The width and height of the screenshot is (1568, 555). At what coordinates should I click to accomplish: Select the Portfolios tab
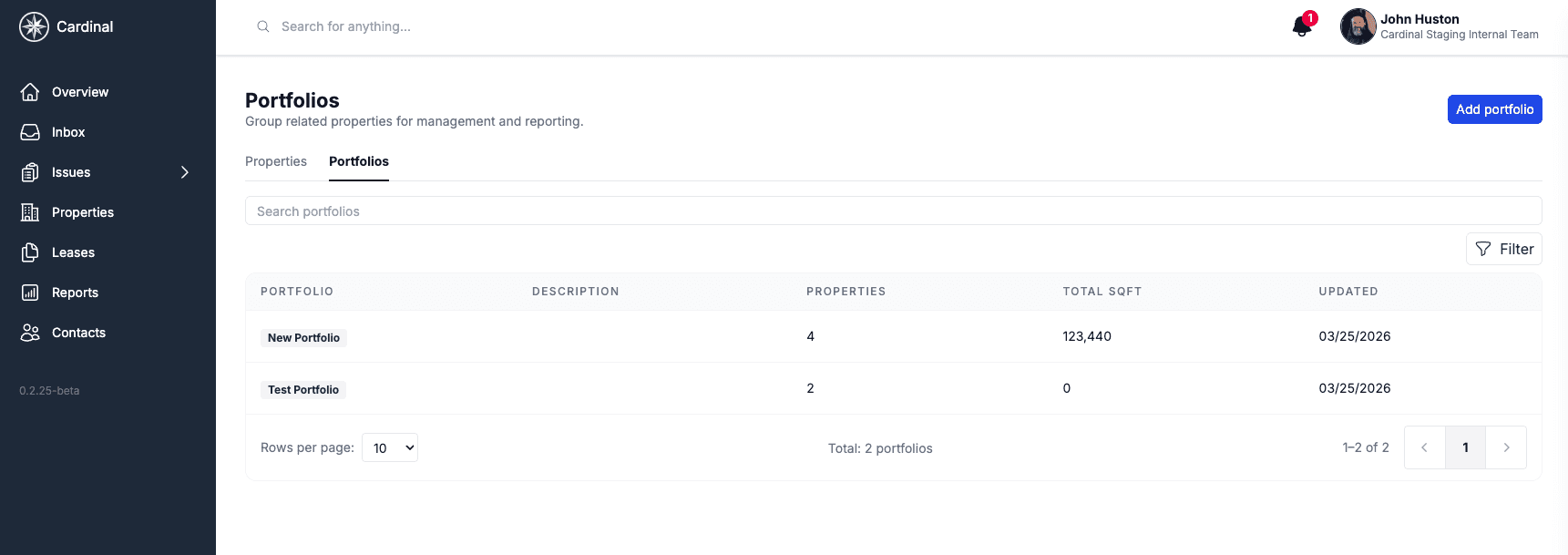(359, 161)
